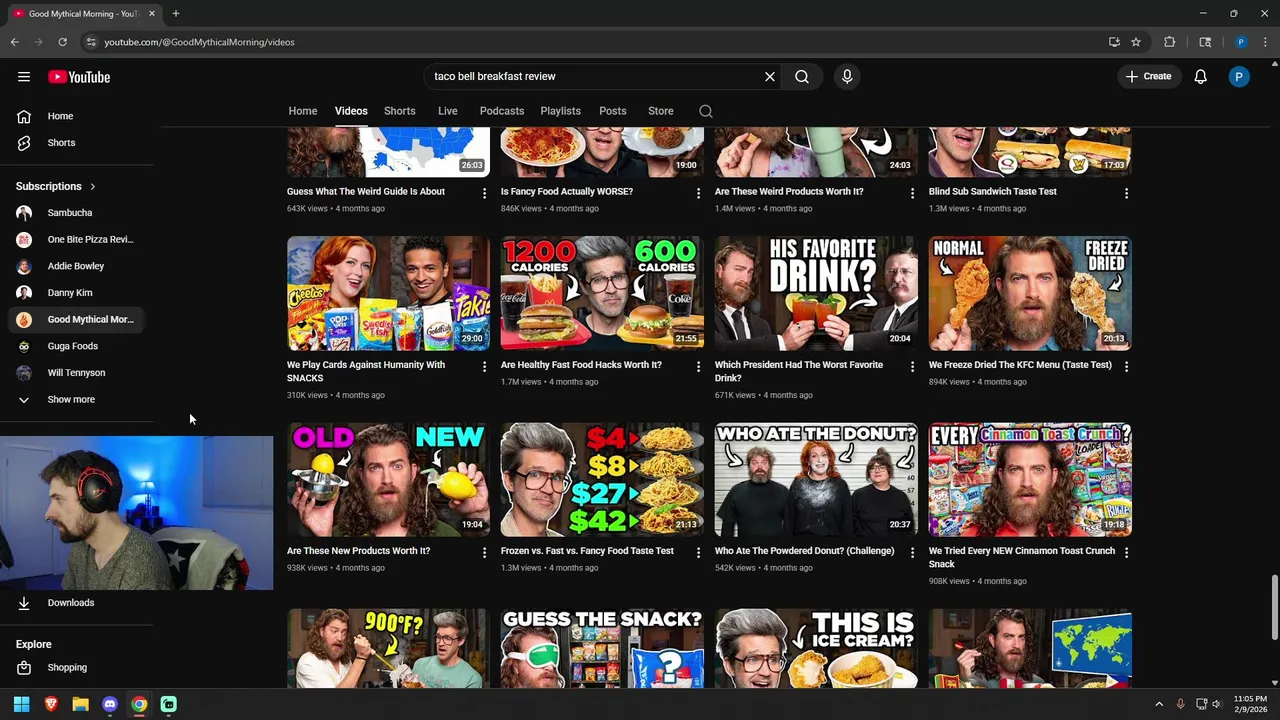Select the Videos tab
The width and height of the screenshot is (1280, 720).
[351, 111]
